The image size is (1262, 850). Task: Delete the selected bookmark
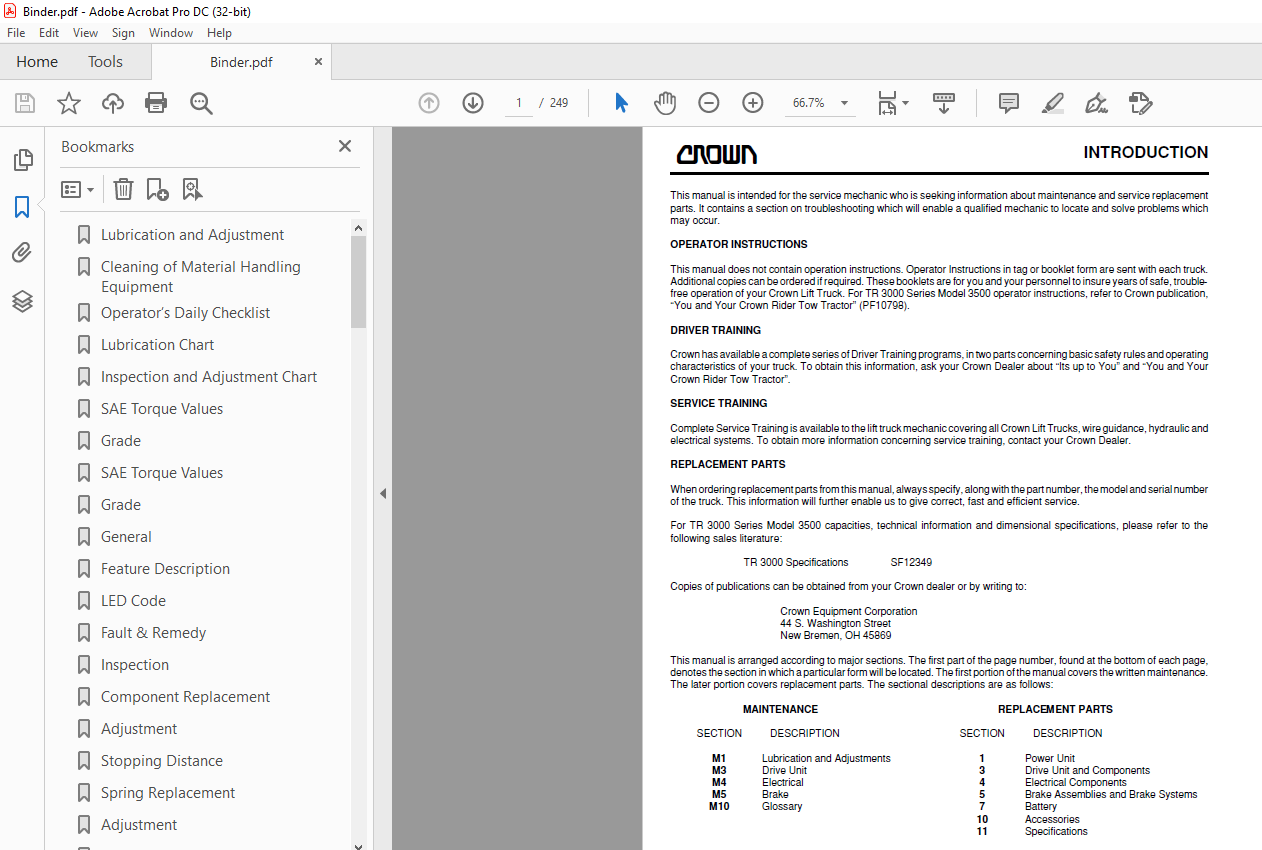tap(123, 189)
